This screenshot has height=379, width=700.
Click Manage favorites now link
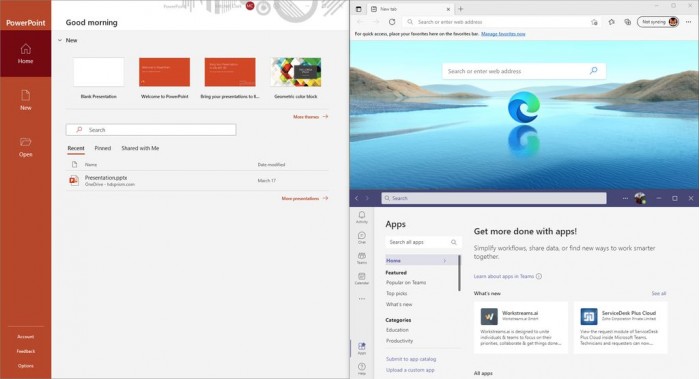503,34
